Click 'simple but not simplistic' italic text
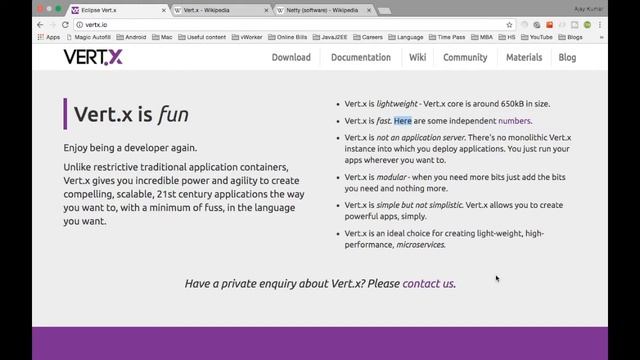 pos(420,205)
